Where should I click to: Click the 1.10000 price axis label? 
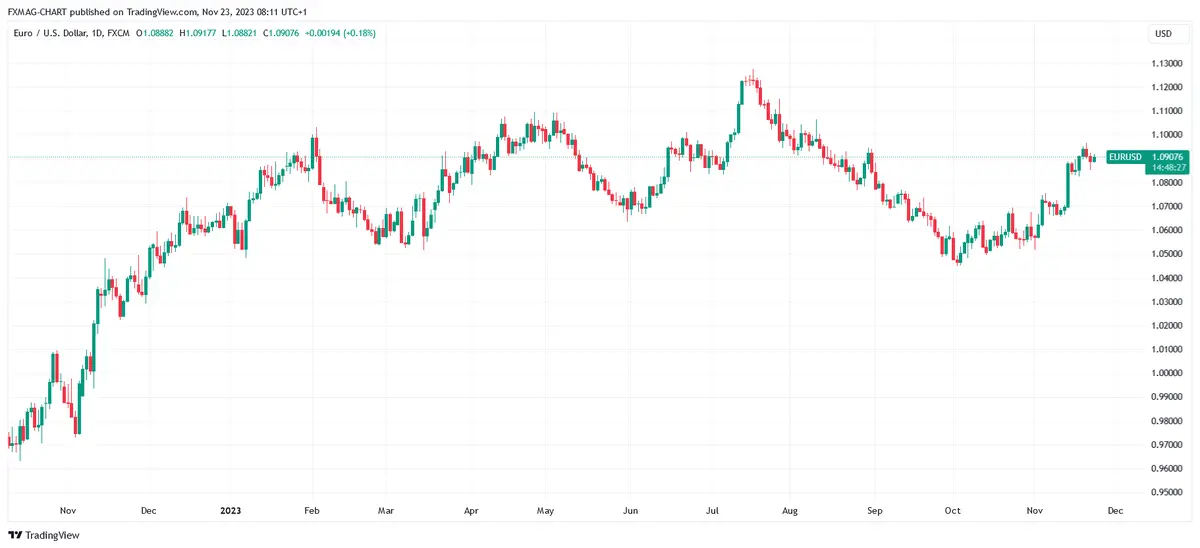[1166, 135]
